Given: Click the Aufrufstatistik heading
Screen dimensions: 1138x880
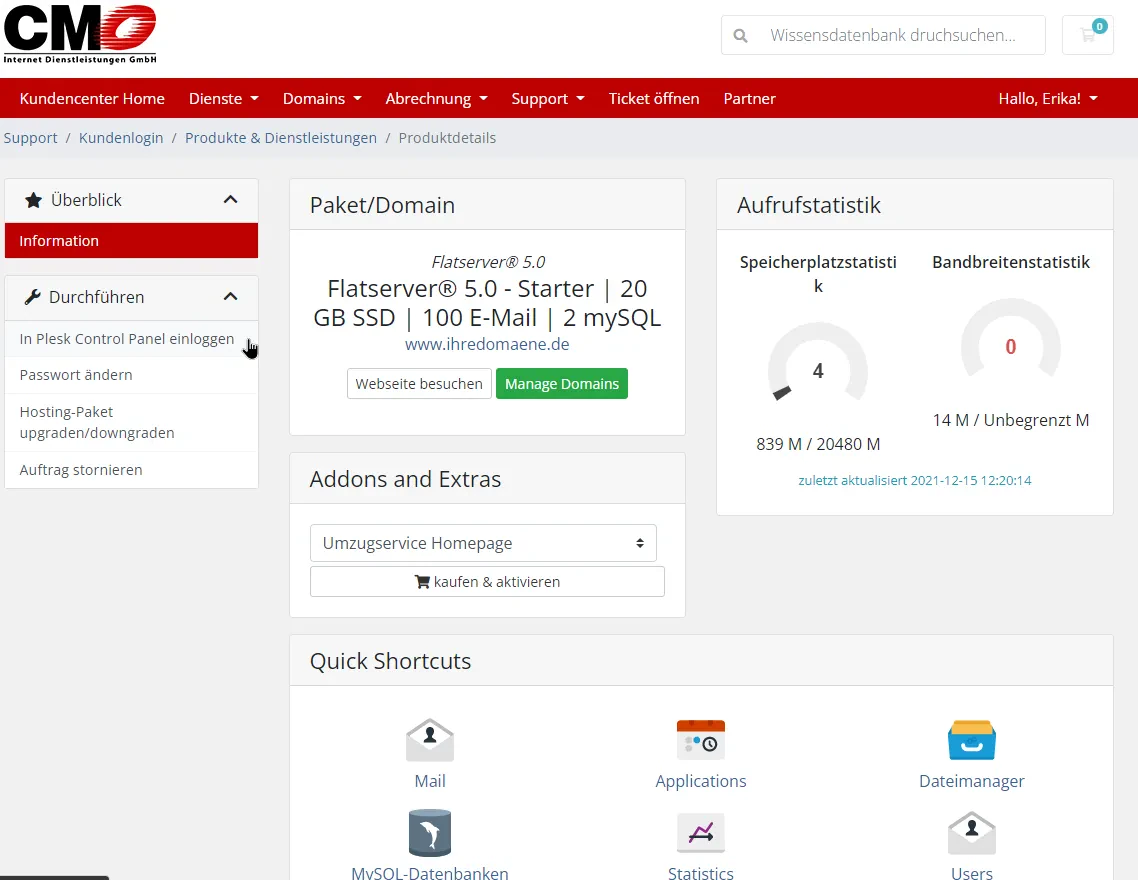Looking at the screenshot, I should pos(809,205).
